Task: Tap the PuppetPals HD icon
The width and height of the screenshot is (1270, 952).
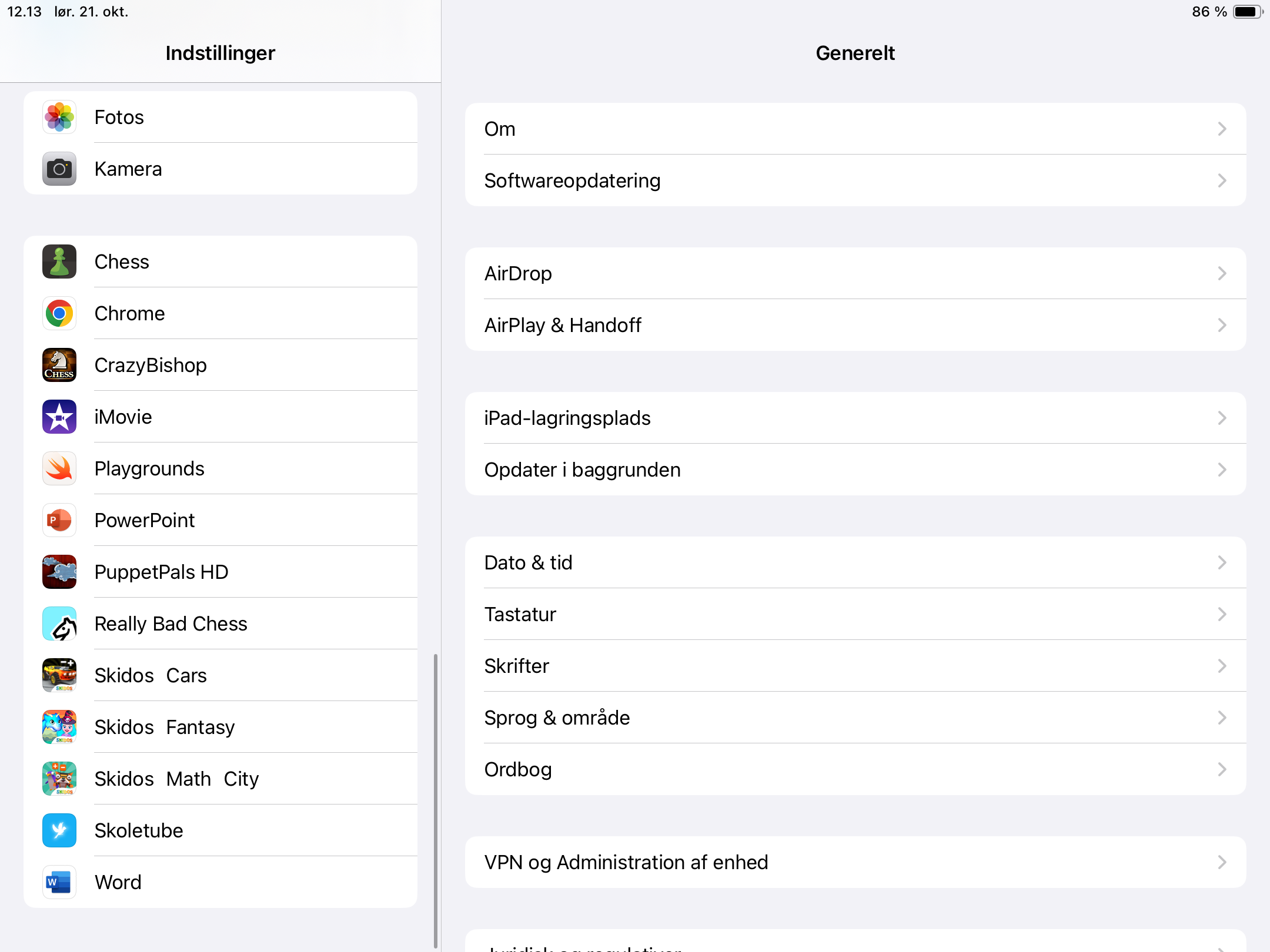Action: tap(59, 572)
